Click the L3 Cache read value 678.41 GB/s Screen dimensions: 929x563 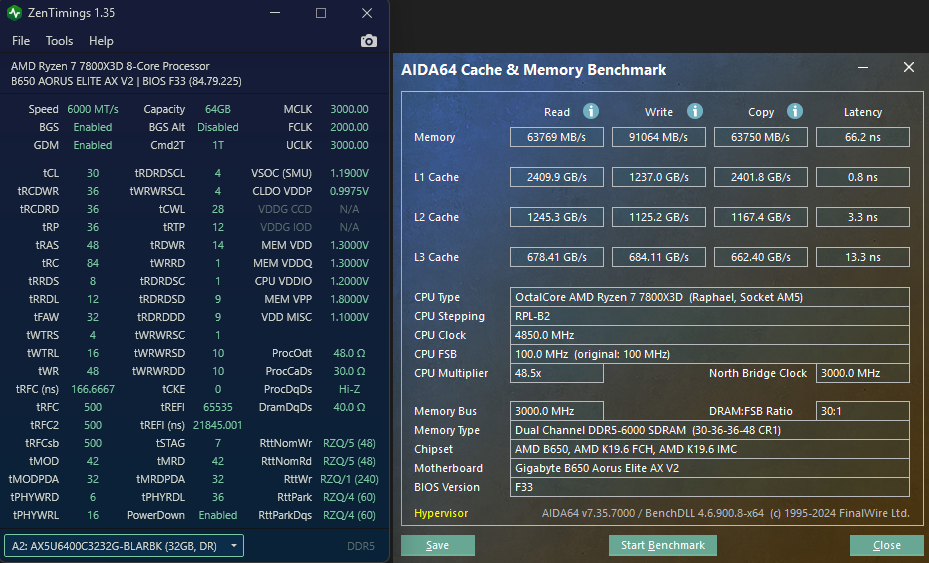click(x=556, y=257)
